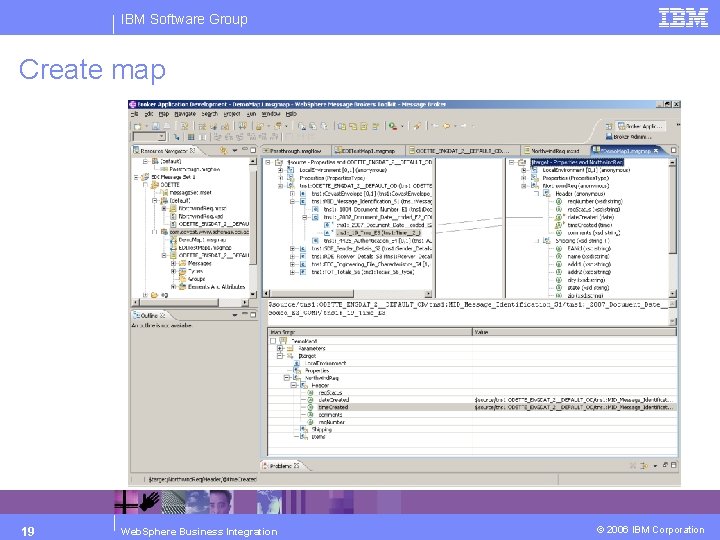The height and width of the screenshot is (540, 720).
Task: Toggle the DemoMap1 checkbox in map script
Action: point(273,341)
